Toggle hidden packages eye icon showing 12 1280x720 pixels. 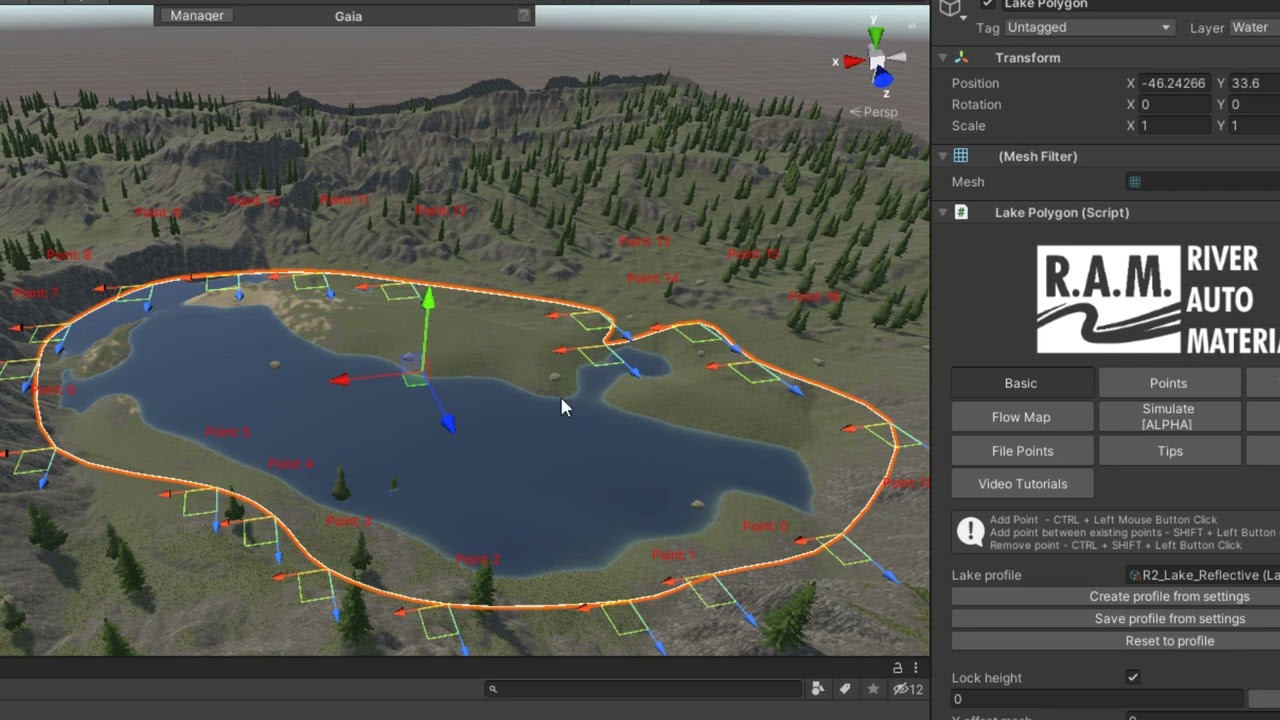point(908,689)
